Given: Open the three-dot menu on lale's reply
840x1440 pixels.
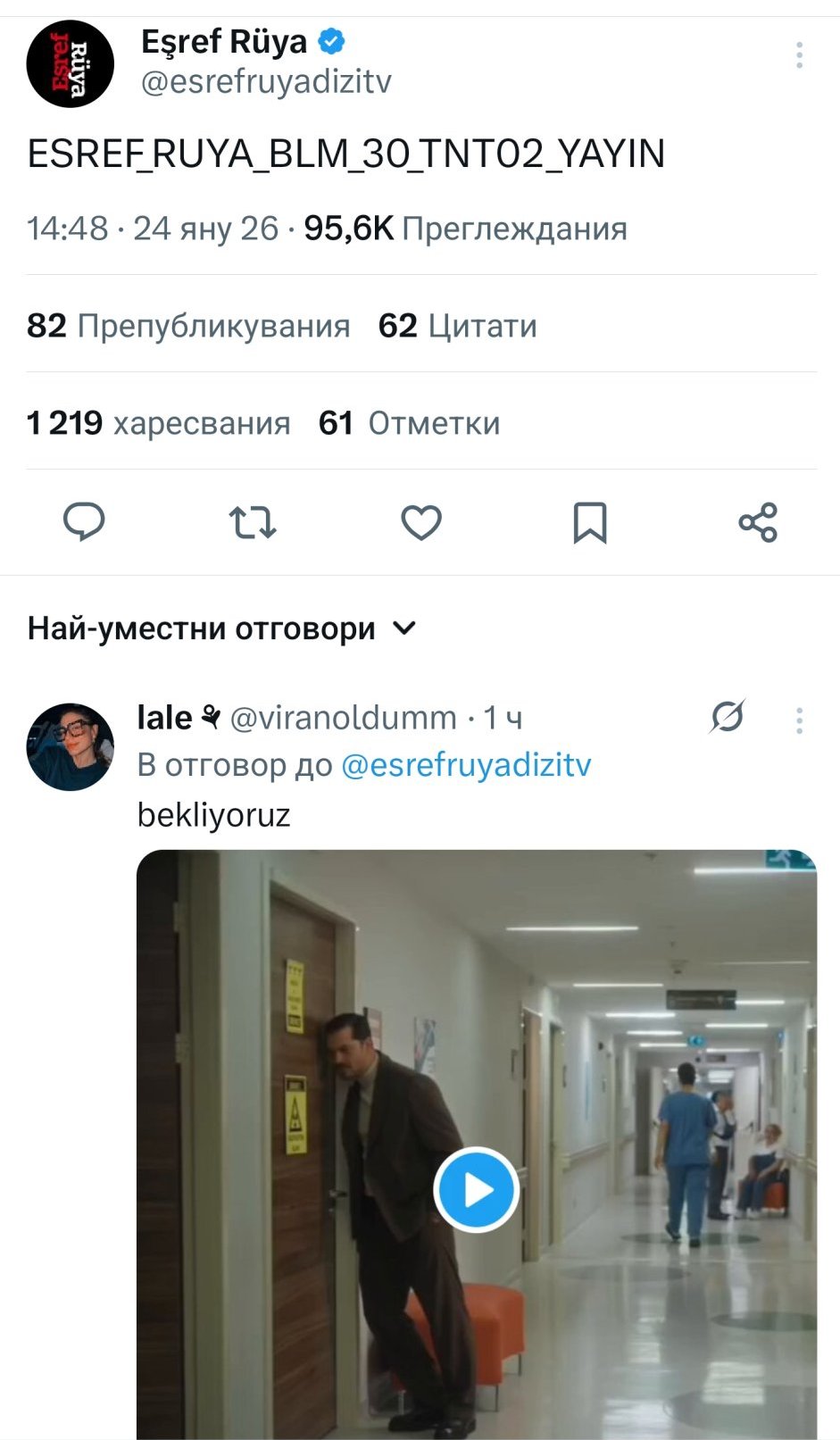Looking at the screenshot, I should 799,720.
